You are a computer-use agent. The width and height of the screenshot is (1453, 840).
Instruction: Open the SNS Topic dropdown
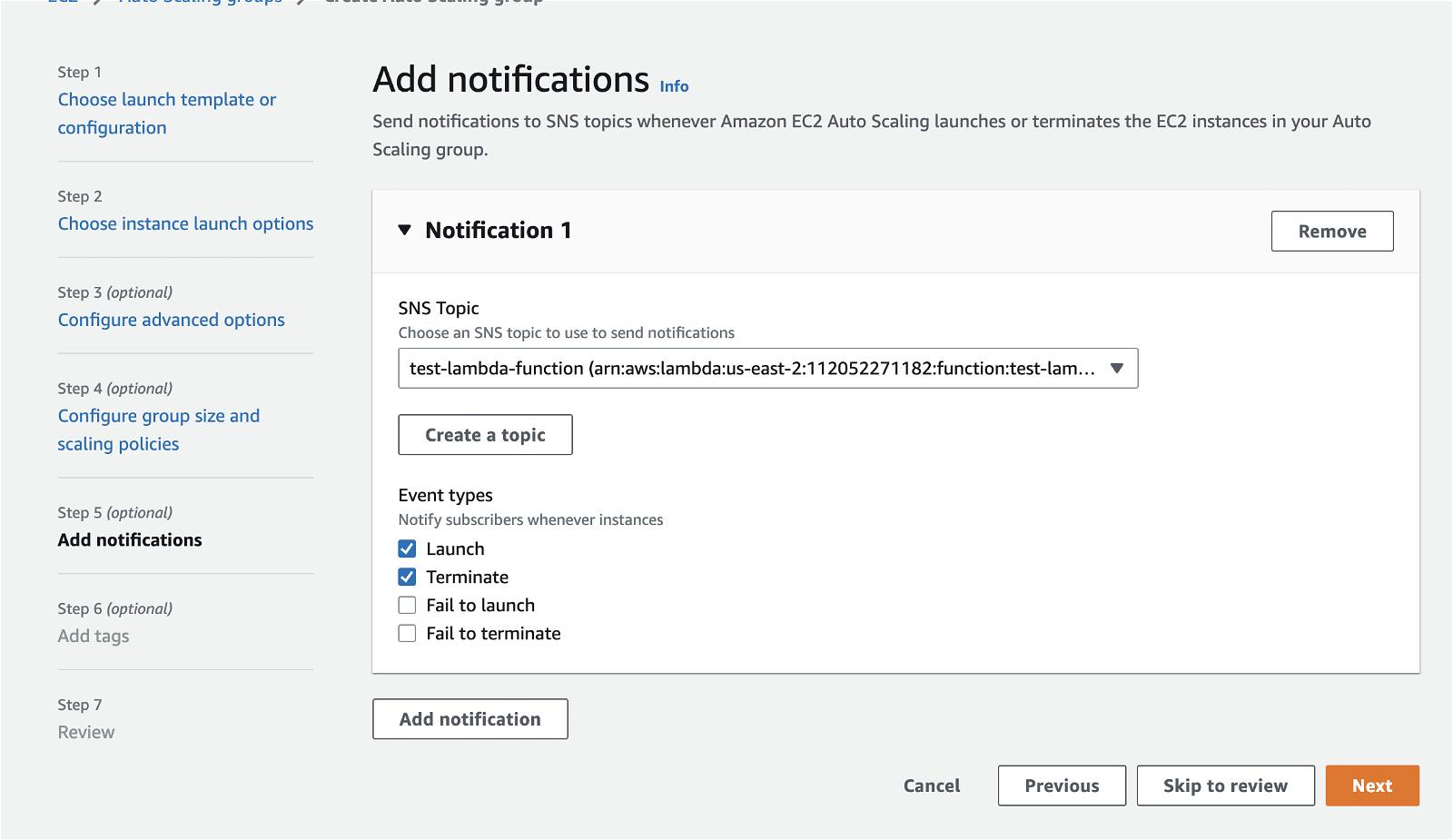767,369
